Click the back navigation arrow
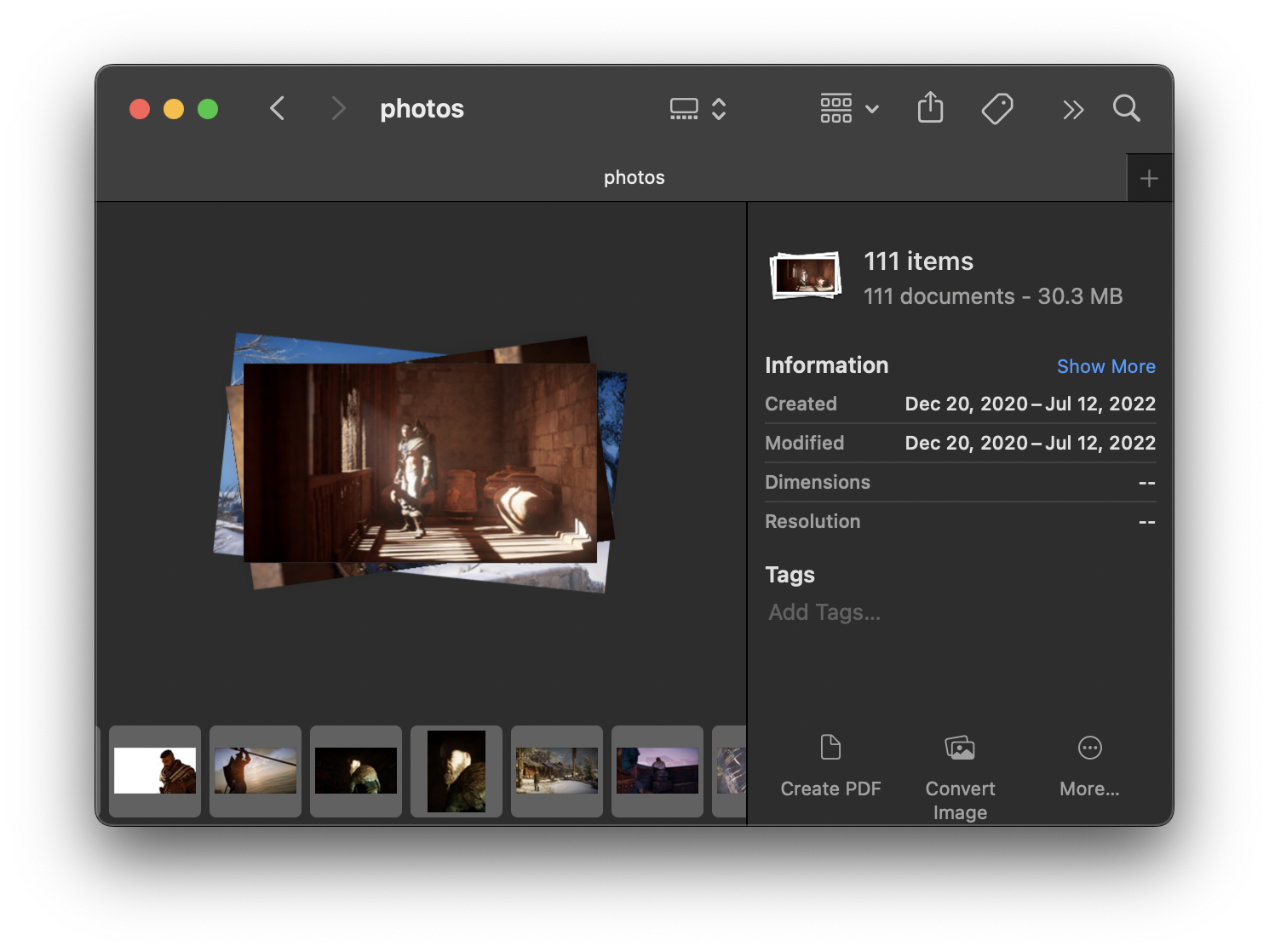The image size is (1269, 952). click(277, 109)
